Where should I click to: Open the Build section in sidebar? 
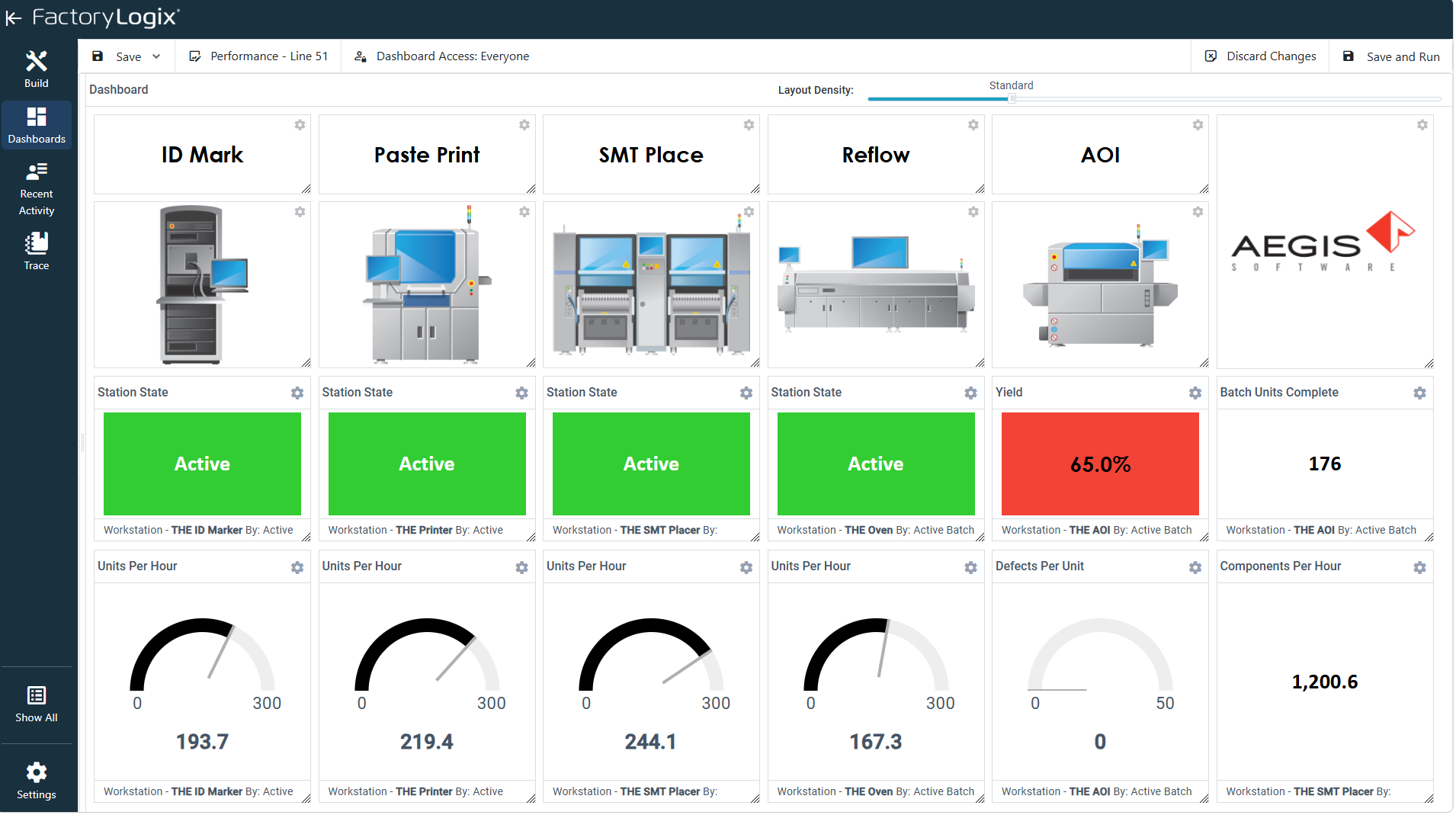[37, 69]
